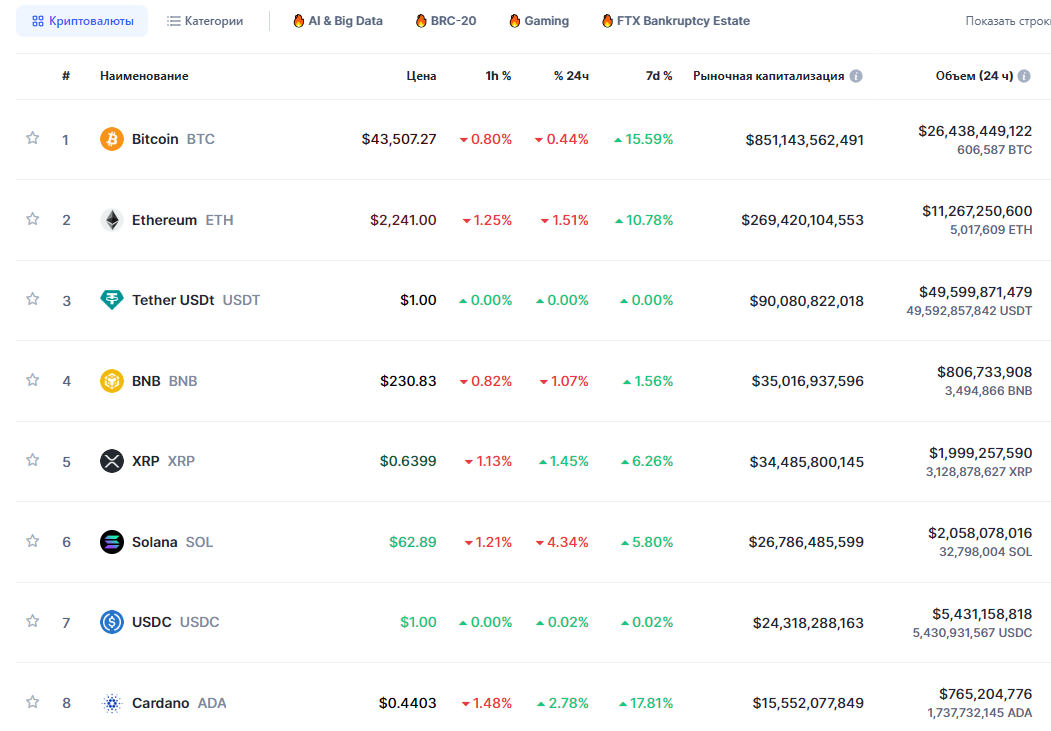1051x731 pixels.
Task: Click the flame icon before Gaming
Action: tap(515, 21)
